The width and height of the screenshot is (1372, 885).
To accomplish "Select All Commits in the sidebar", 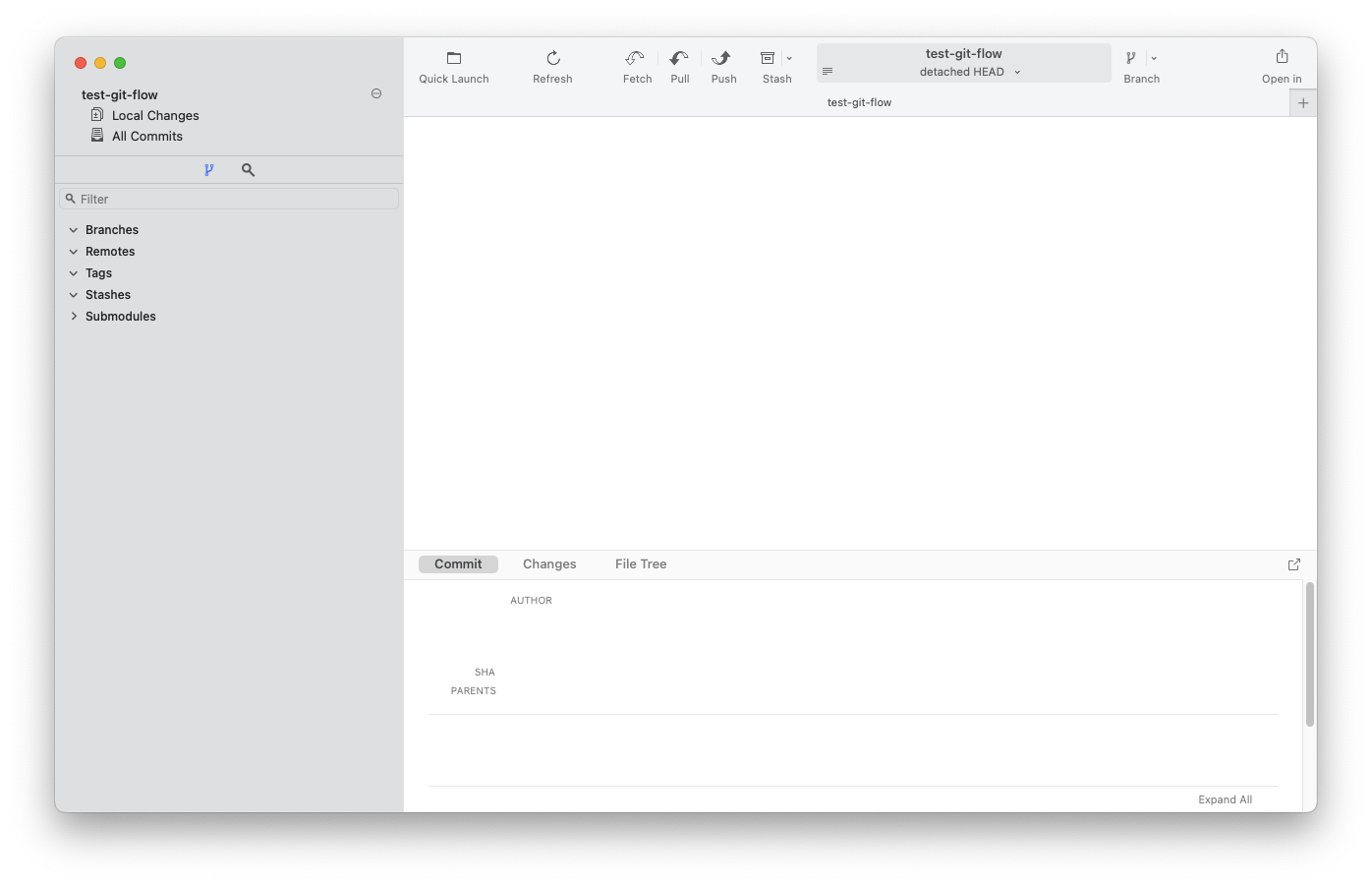I will tap(146, 136).
